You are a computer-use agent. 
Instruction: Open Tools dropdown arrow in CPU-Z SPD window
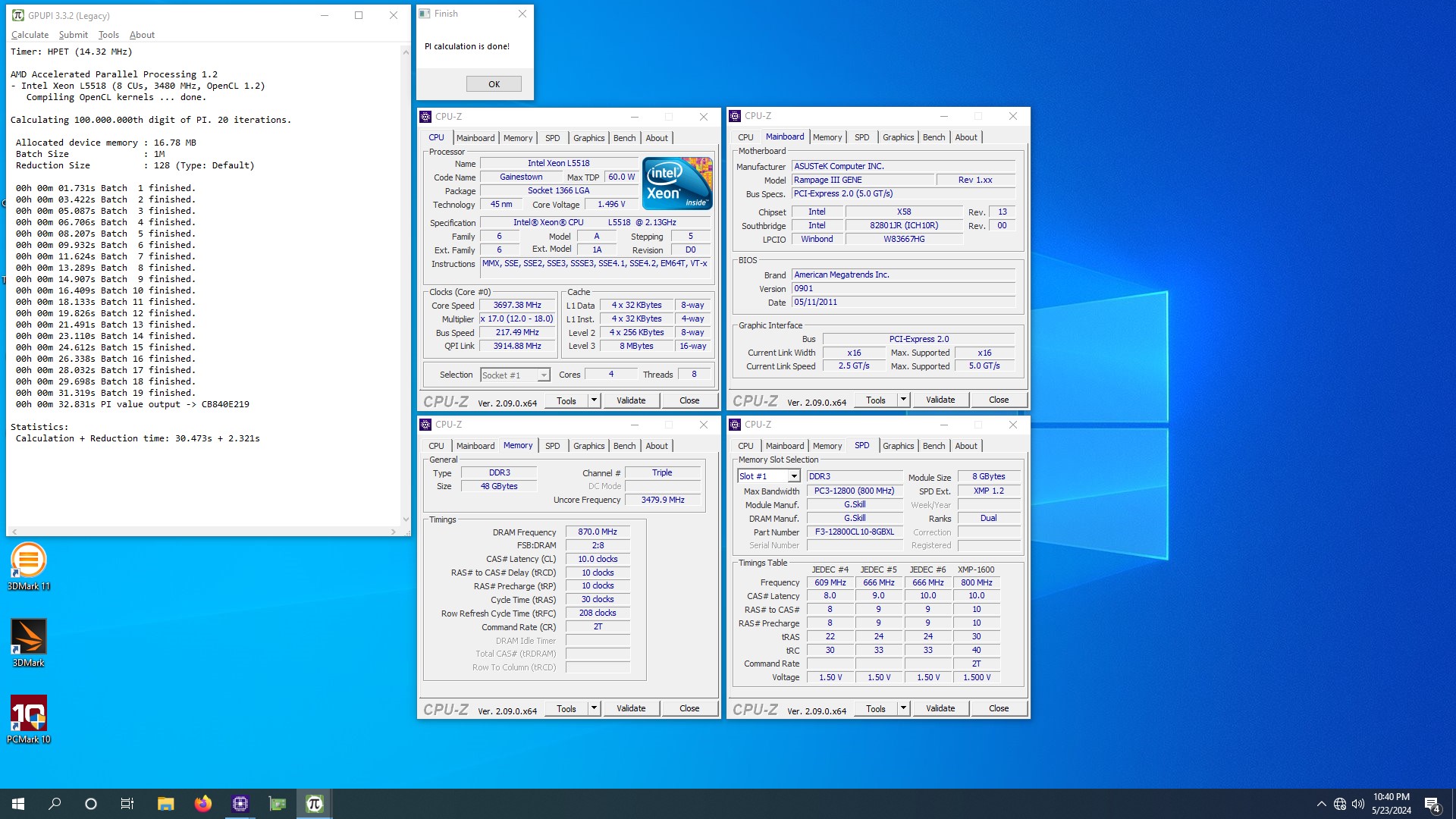click(x=903, y=708)
